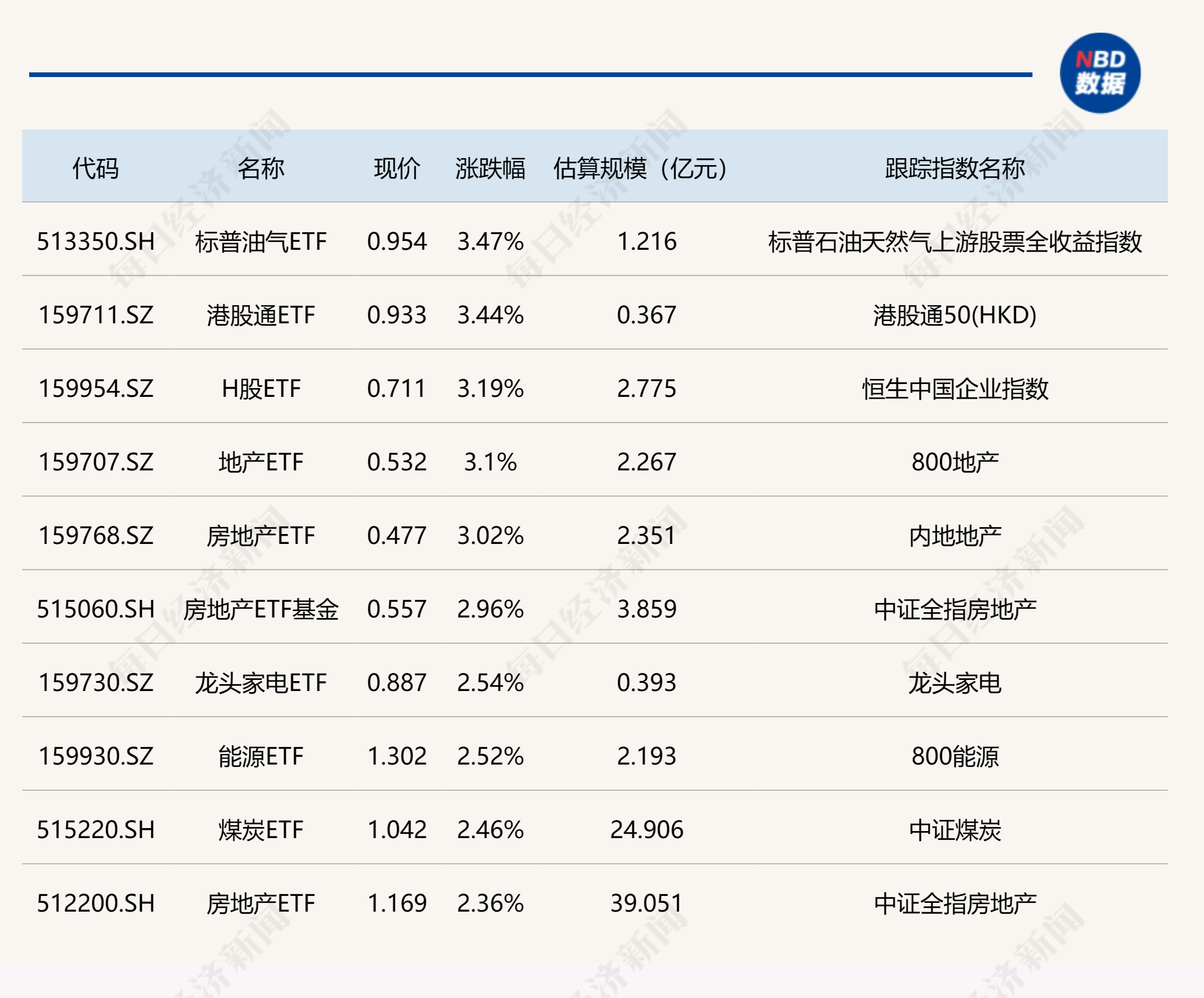The image size is (1204, 998).
Task: Click the scale value 24.906
Action: [646, 830]
